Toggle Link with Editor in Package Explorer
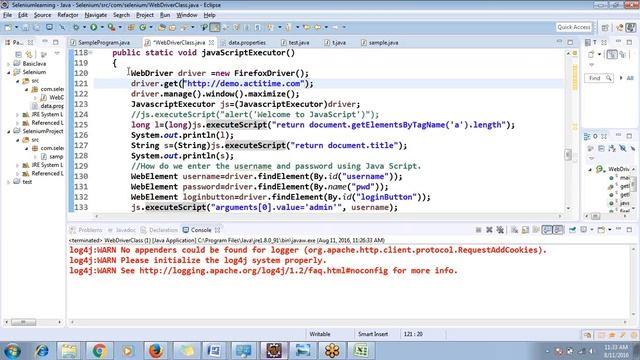Image resolution: width=640 pixels, height=360 pixels. pyautogui.click(x=29, y=54)
